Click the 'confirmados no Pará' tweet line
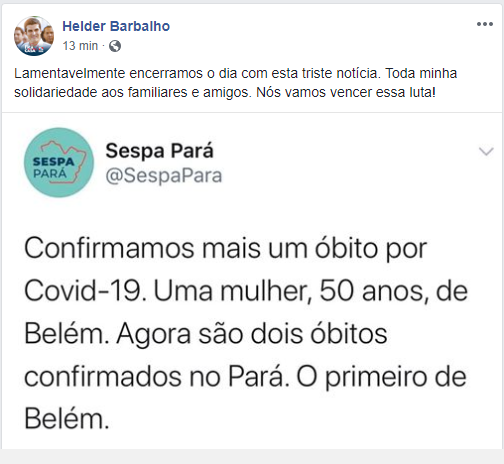Viewport: 504px width, 464px height. (157, 377)
